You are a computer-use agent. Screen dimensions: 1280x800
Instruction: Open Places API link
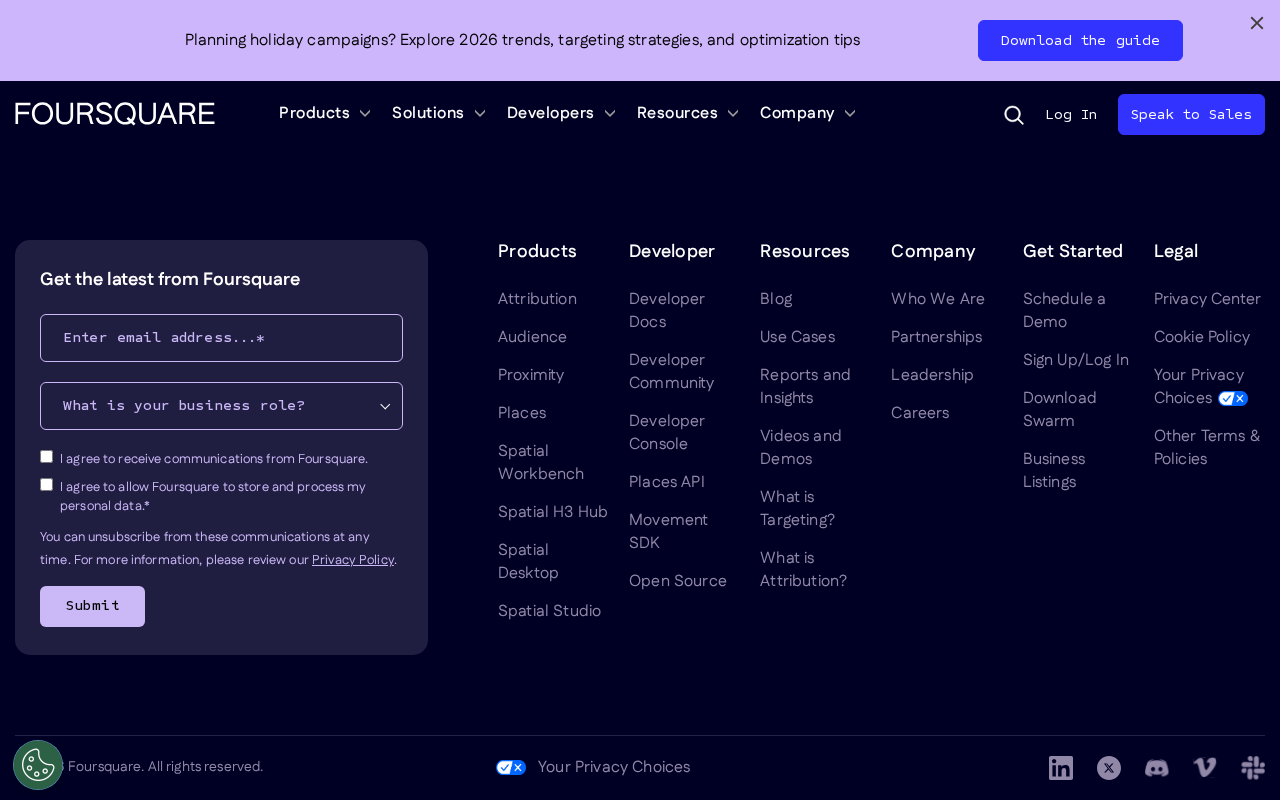click(667, 482)
